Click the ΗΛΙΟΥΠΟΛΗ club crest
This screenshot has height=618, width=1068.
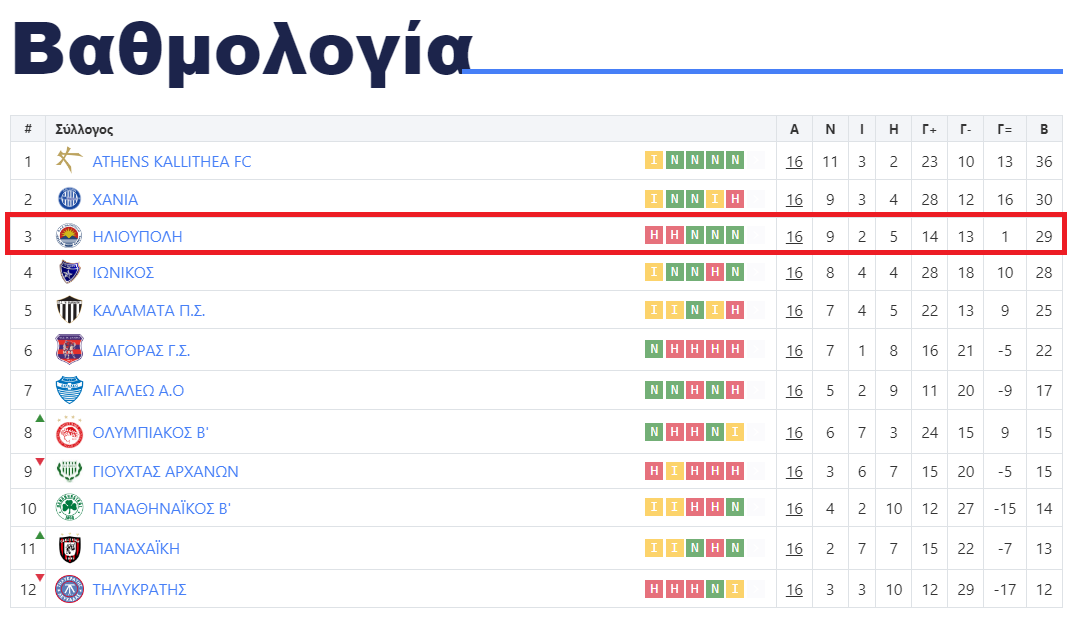click(x=69, y=236)
